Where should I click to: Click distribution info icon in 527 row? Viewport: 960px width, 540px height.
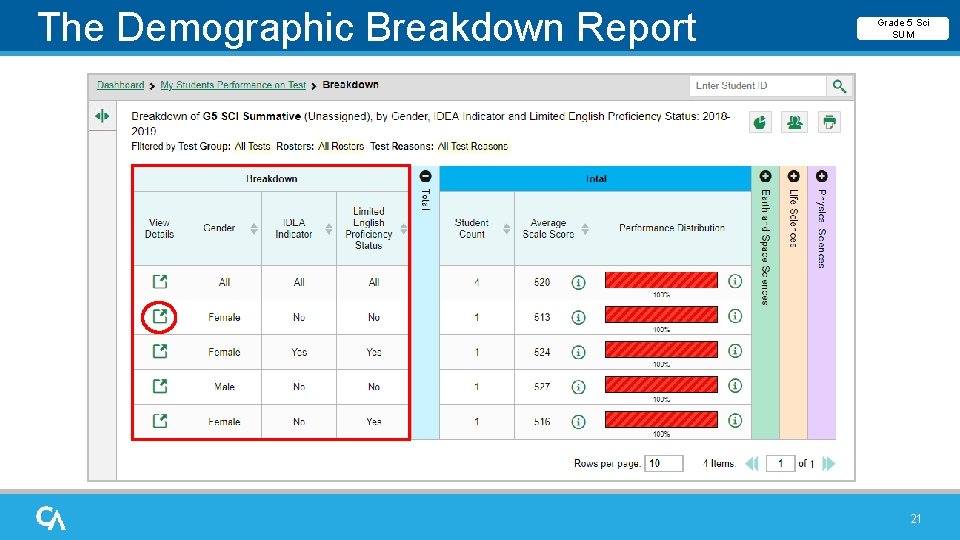pyautogui.click(x=735, y=386)
